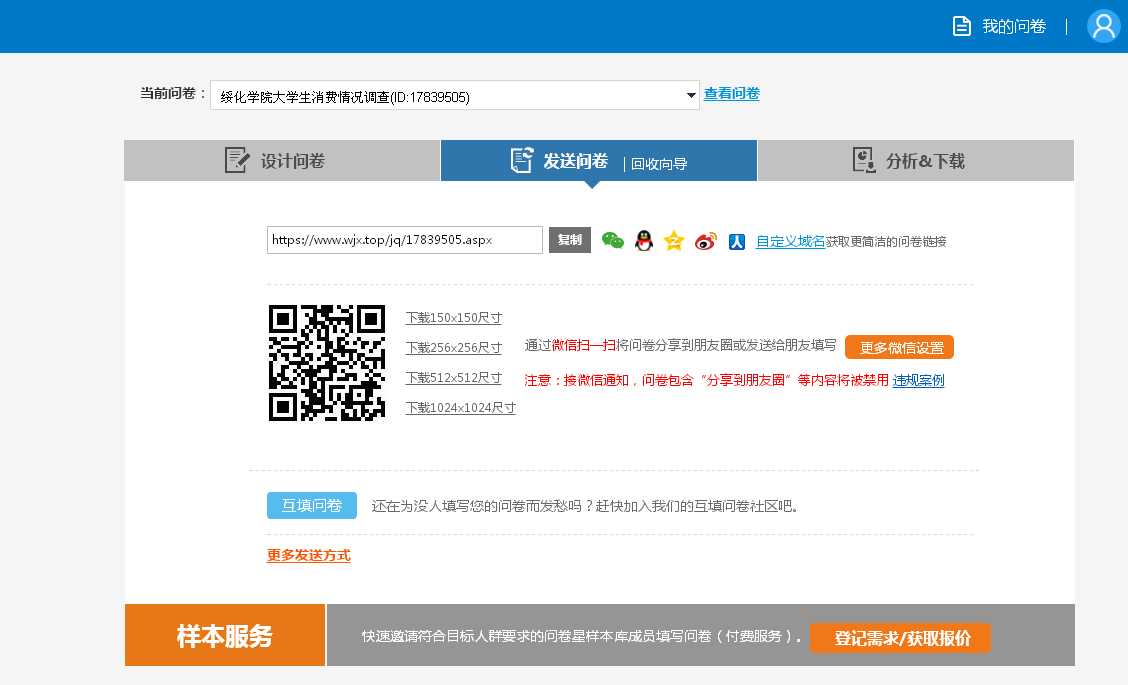The image size is (1128, 685).
Task: Click the 分析&下载 report icon
Action: click(x=863, y=160)
